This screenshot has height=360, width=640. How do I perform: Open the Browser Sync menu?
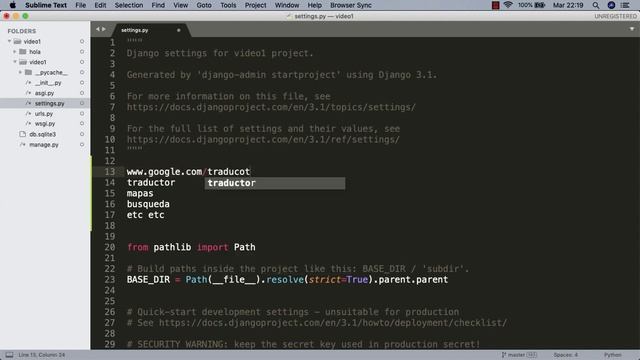click(351, 5)
